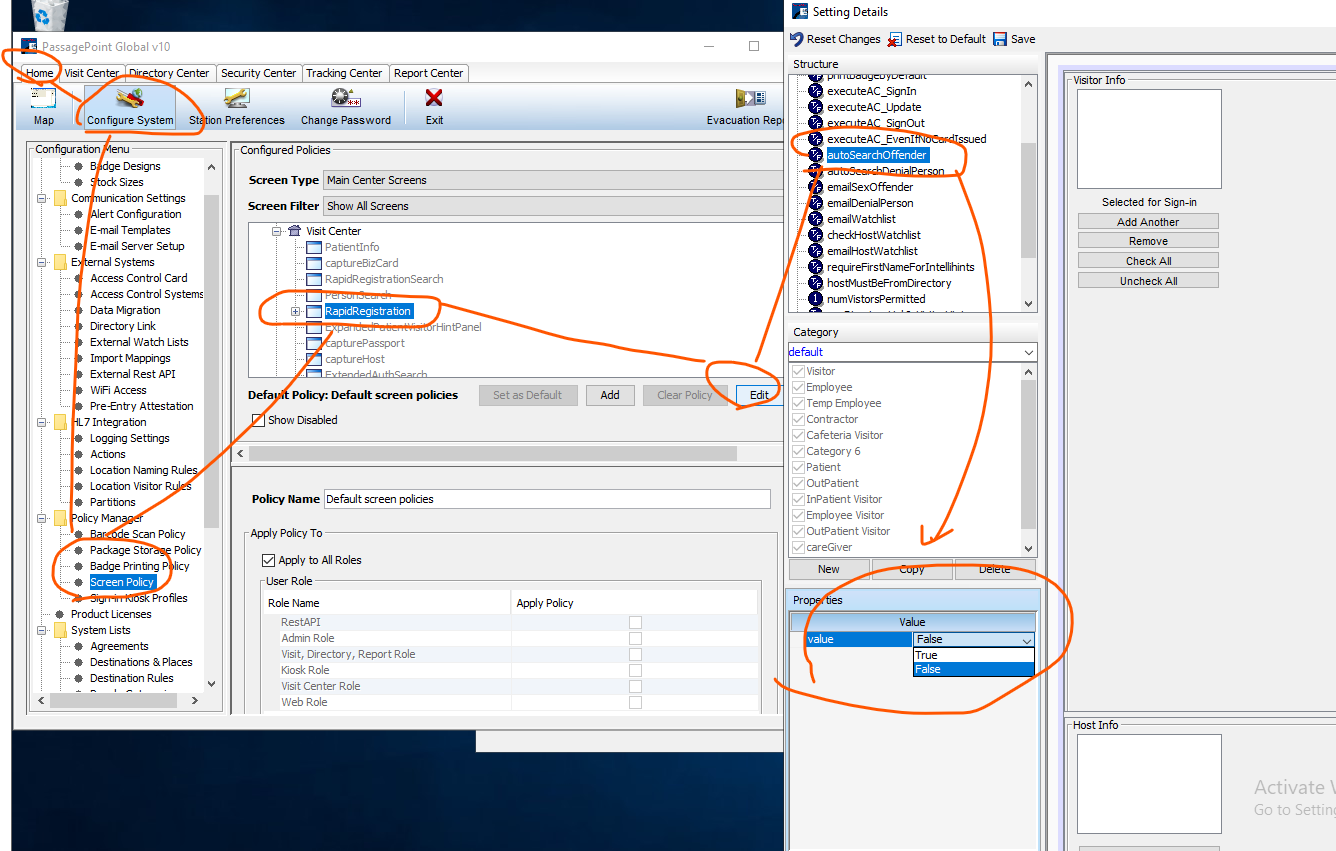1336x851 pixels.
Task: Check Apply Policy for RestAPI role
Action: point(635,622)
